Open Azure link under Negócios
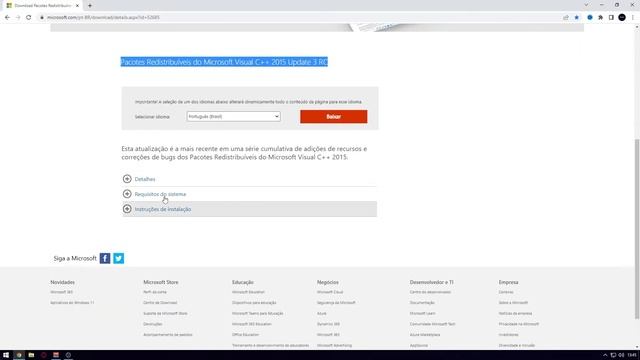The width and height of the screenshot is (640, 360). tap(322, 313)
